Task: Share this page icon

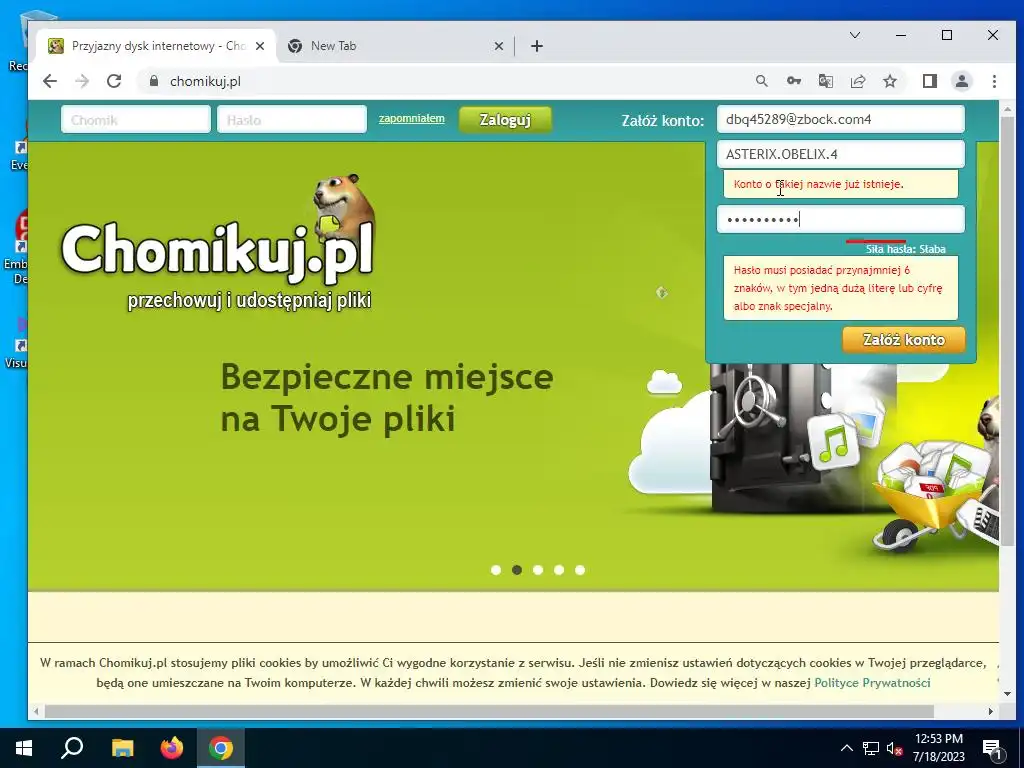Action: coord(858,81)
